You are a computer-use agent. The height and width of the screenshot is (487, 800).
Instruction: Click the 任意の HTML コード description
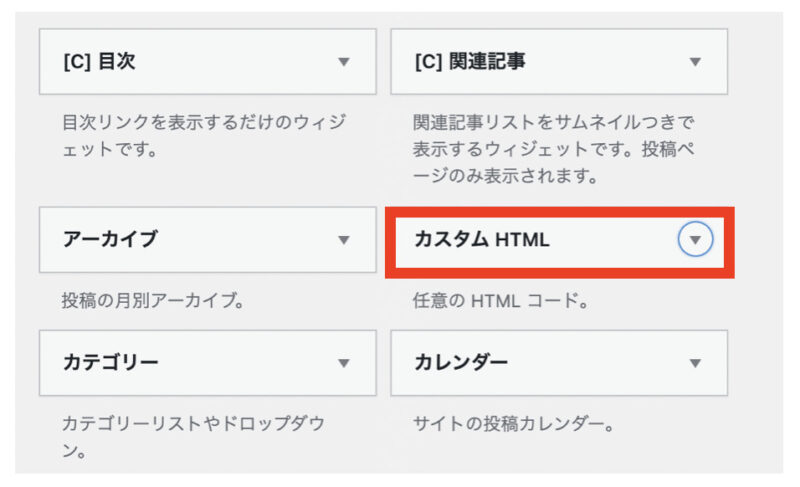501,300
